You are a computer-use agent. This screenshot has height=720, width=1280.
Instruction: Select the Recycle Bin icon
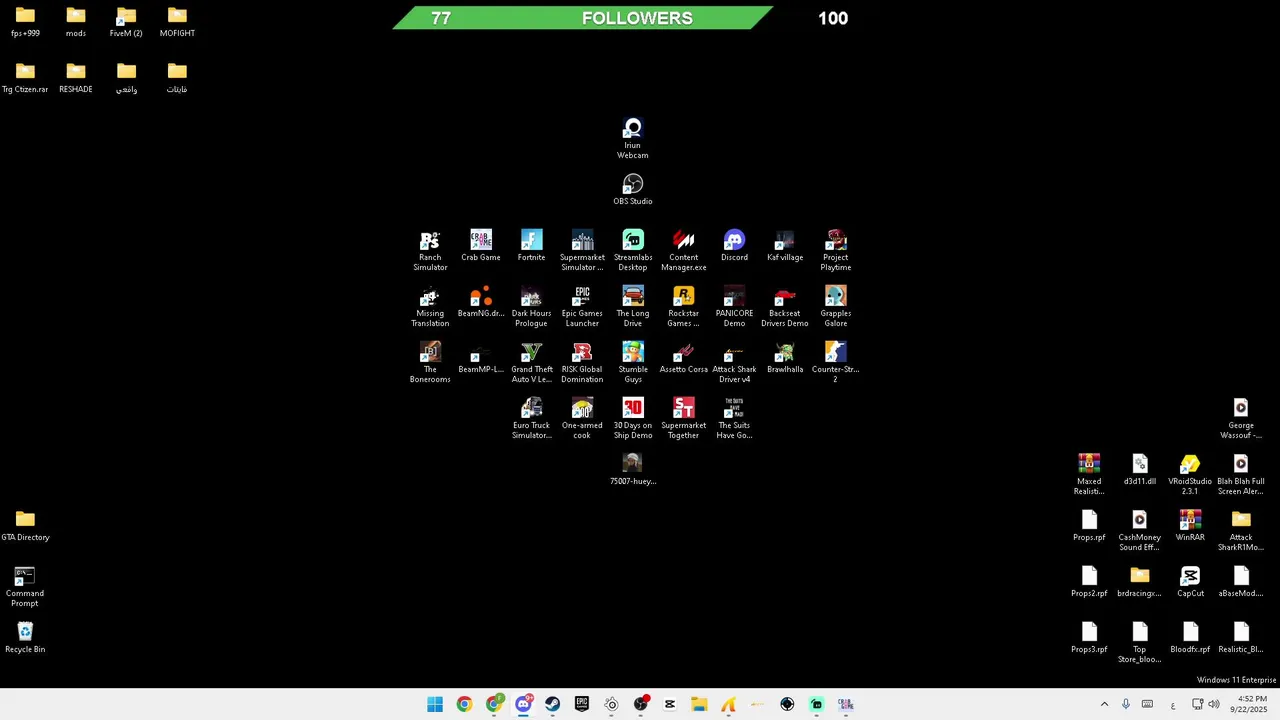pos(25,637)
